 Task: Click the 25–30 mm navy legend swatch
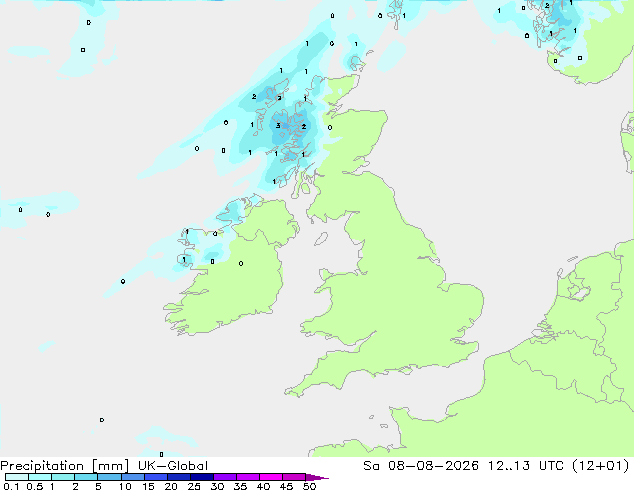201,477
